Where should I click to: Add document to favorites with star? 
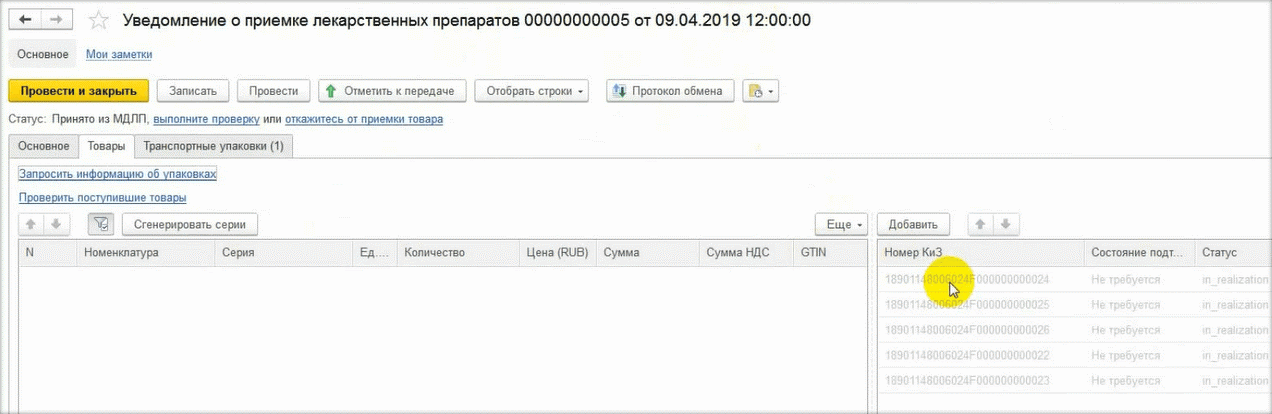pyautogui.click(x=99, y=20)
